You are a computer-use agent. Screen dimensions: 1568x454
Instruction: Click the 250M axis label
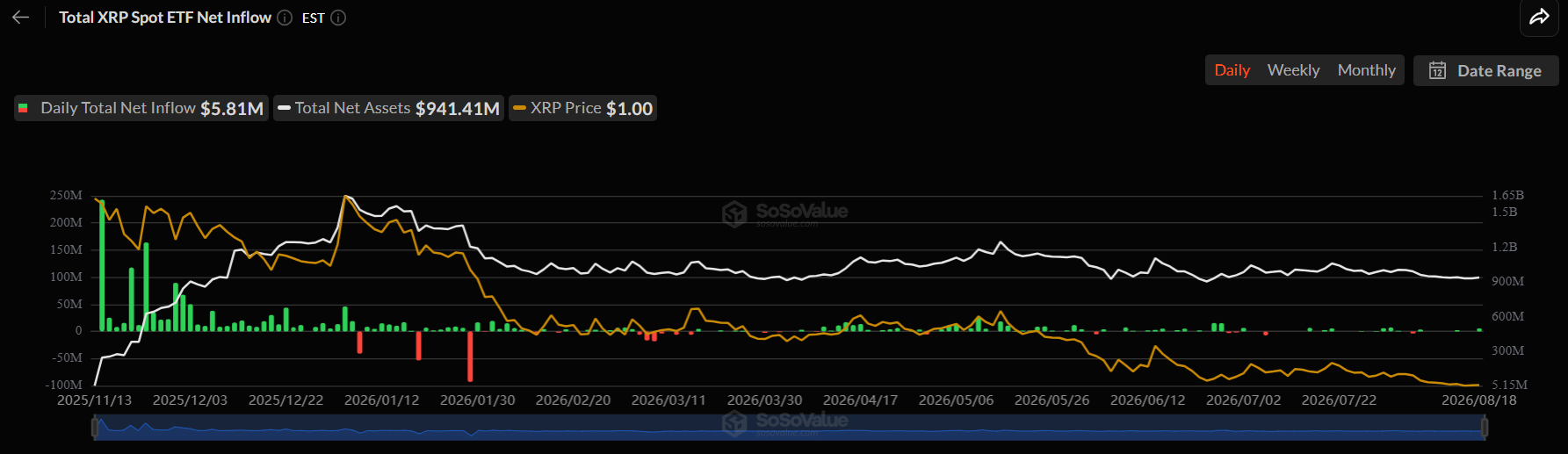click(66, 195)
